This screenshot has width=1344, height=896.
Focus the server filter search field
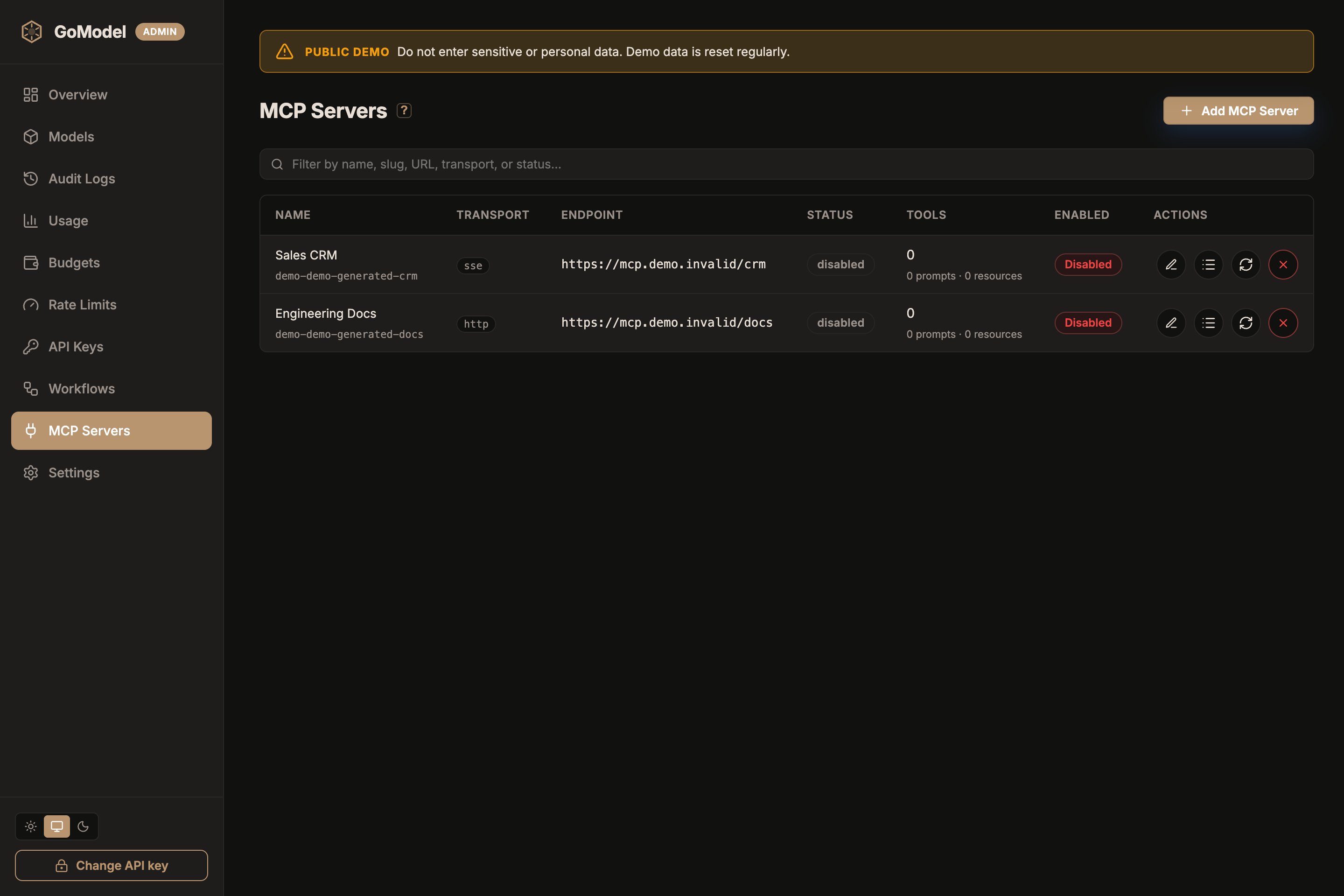pyautogui.click(x=786, y=164)
